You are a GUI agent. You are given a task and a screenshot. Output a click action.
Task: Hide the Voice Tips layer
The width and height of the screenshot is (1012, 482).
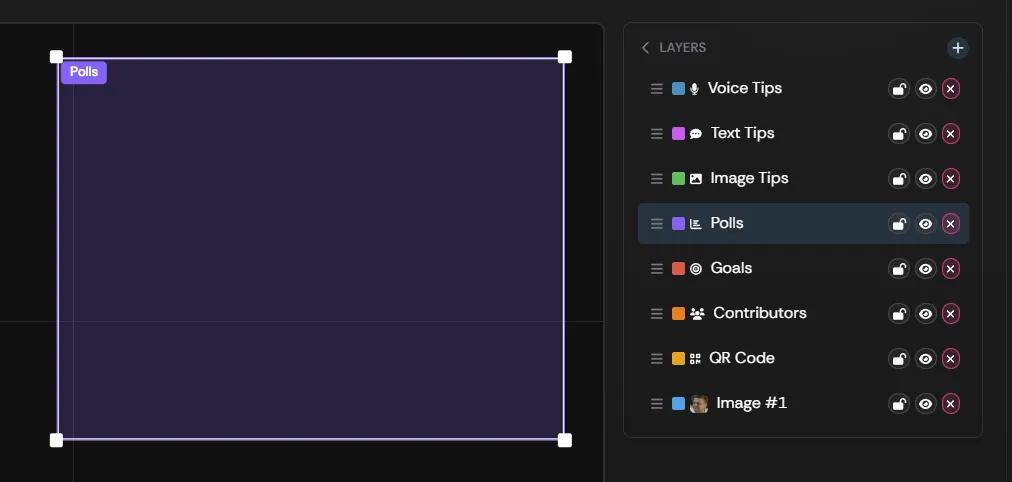[926, 89]
